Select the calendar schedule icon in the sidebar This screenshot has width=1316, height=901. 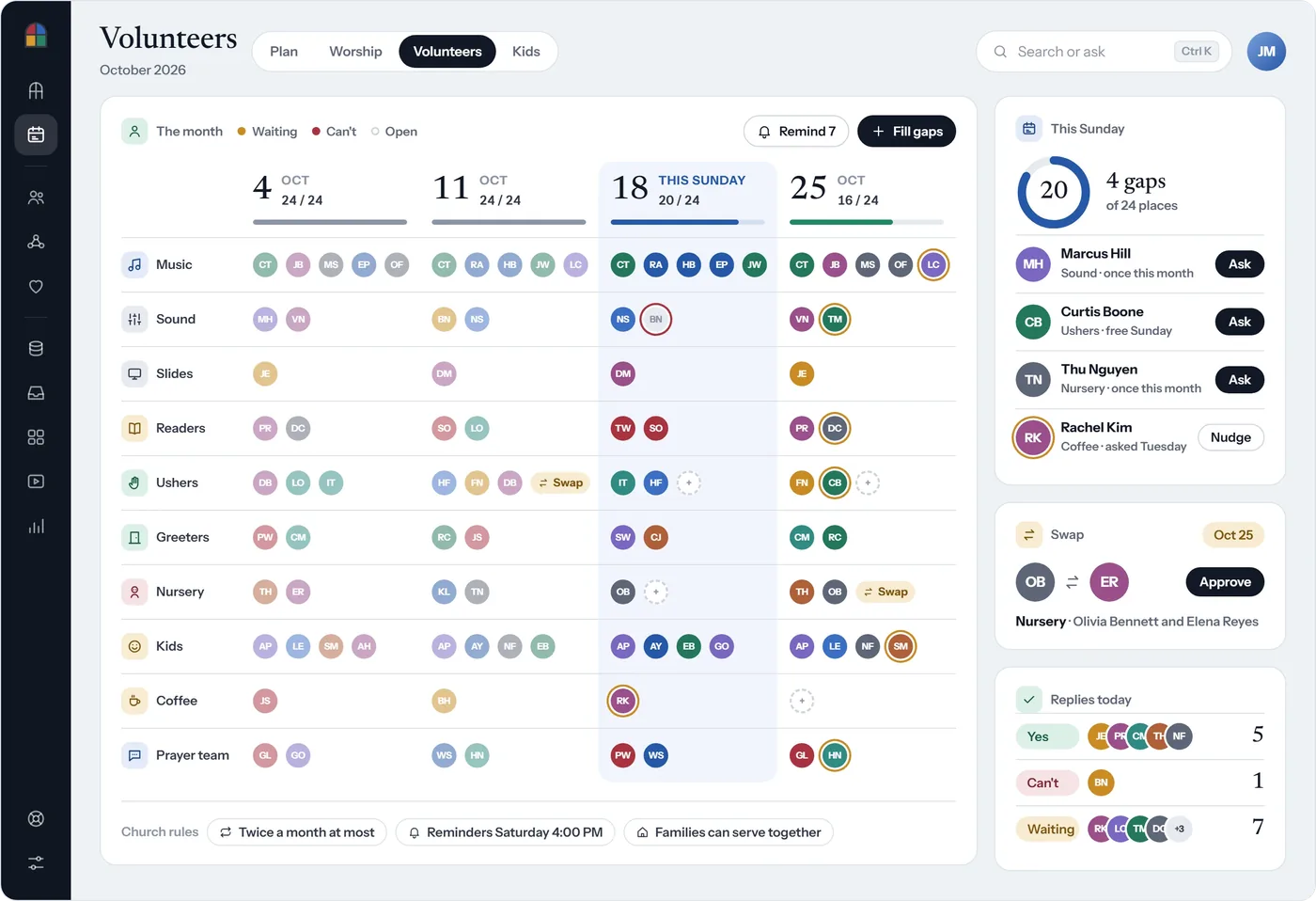[x=36, y=134]
